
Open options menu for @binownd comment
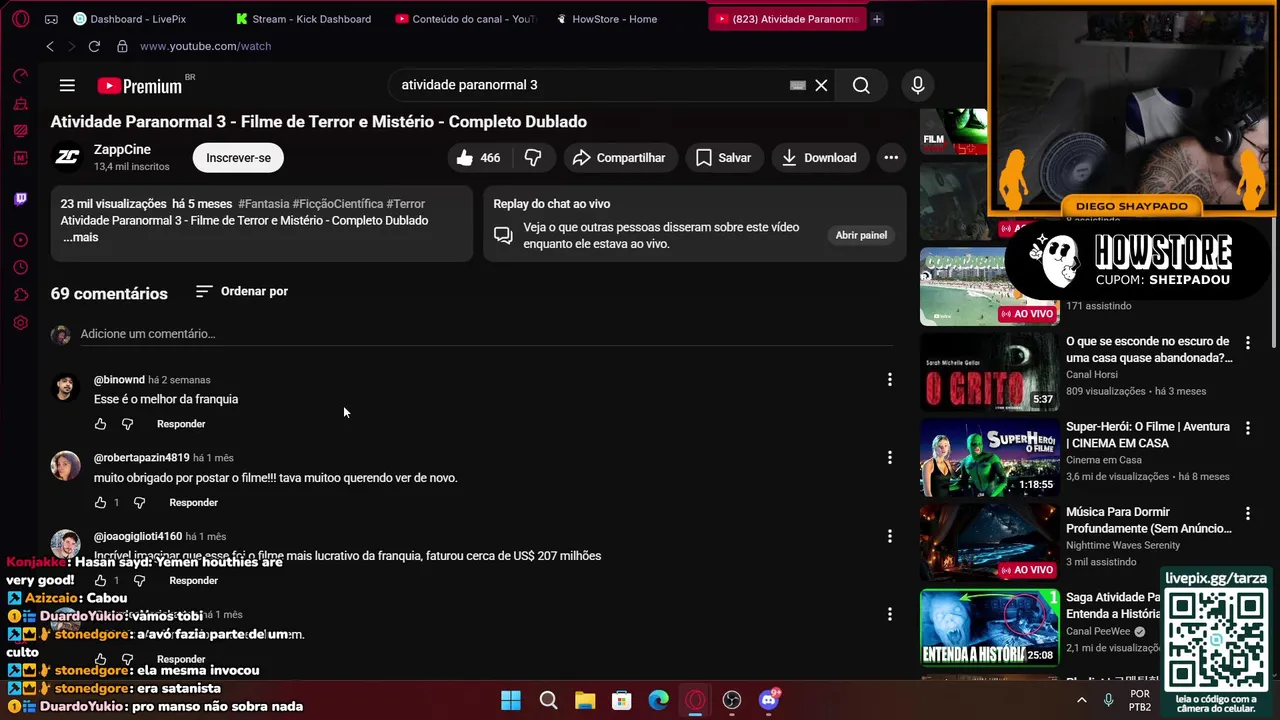[x=889, y=379]
